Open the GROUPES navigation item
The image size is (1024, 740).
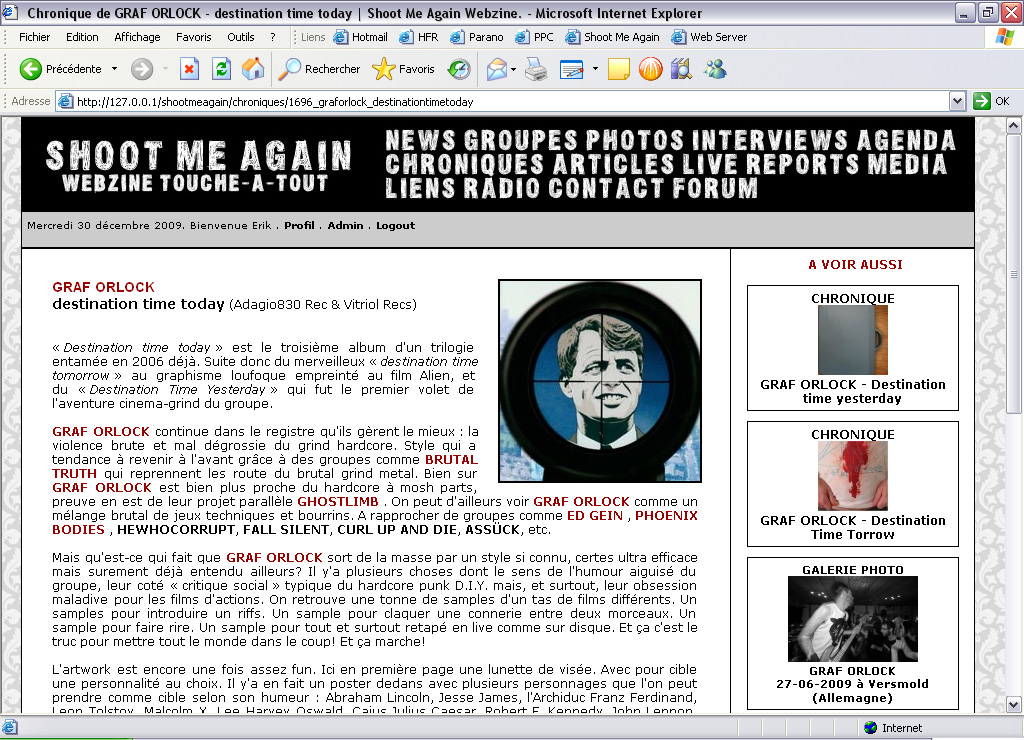[x=520, y=140]
